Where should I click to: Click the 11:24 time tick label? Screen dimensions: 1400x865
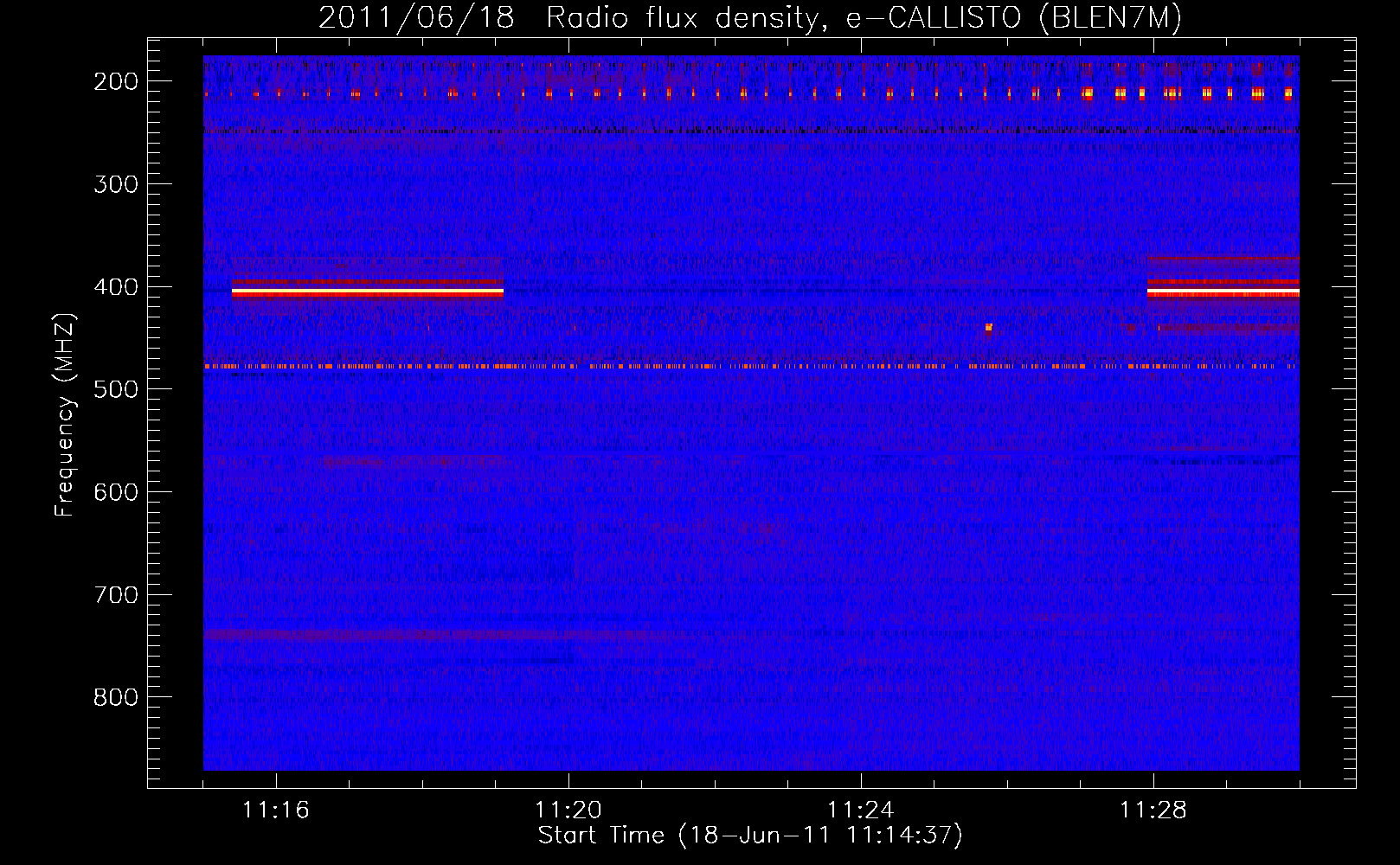click(861, 811)
